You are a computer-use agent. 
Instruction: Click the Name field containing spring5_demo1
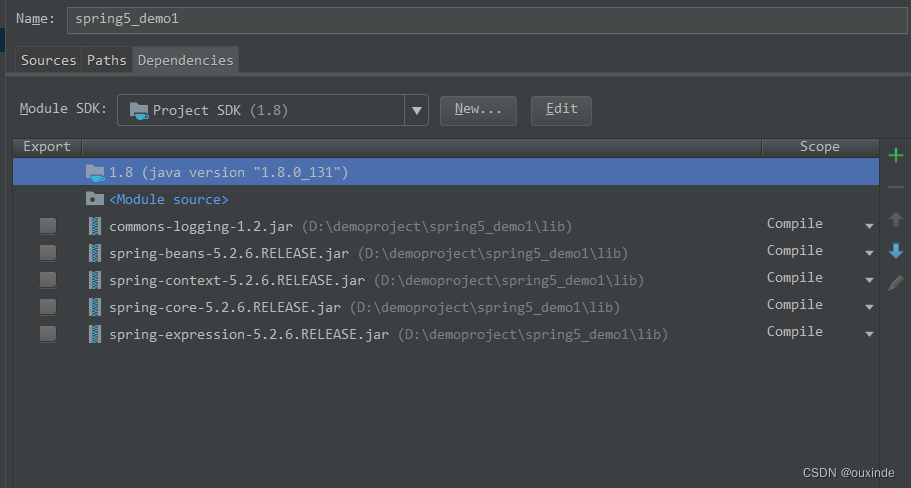(x=487, y=19)
